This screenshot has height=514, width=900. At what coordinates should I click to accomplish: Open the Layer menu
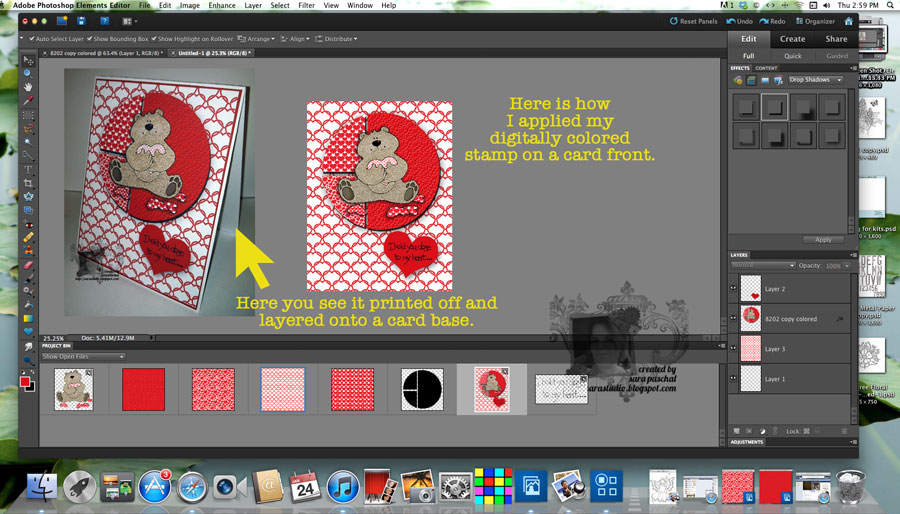[x=253, y=5]
